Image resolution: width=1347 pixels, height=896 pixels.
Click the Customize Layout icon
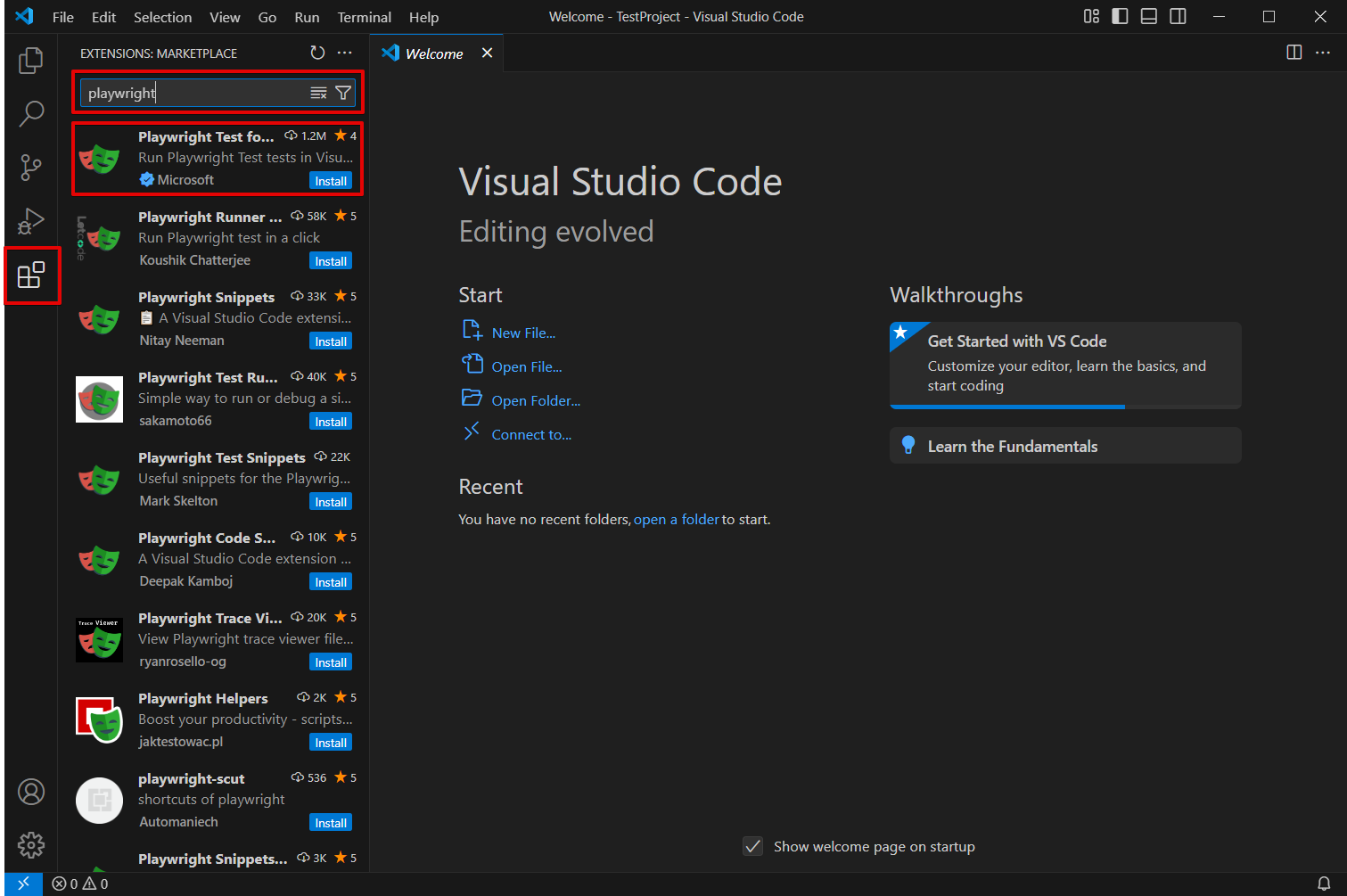[1090, 16]
